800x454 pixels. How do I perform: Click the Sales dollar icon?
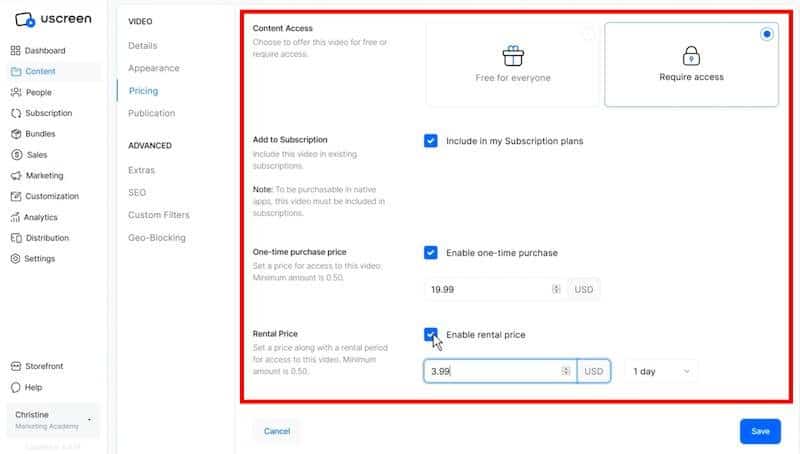(16, 155)
